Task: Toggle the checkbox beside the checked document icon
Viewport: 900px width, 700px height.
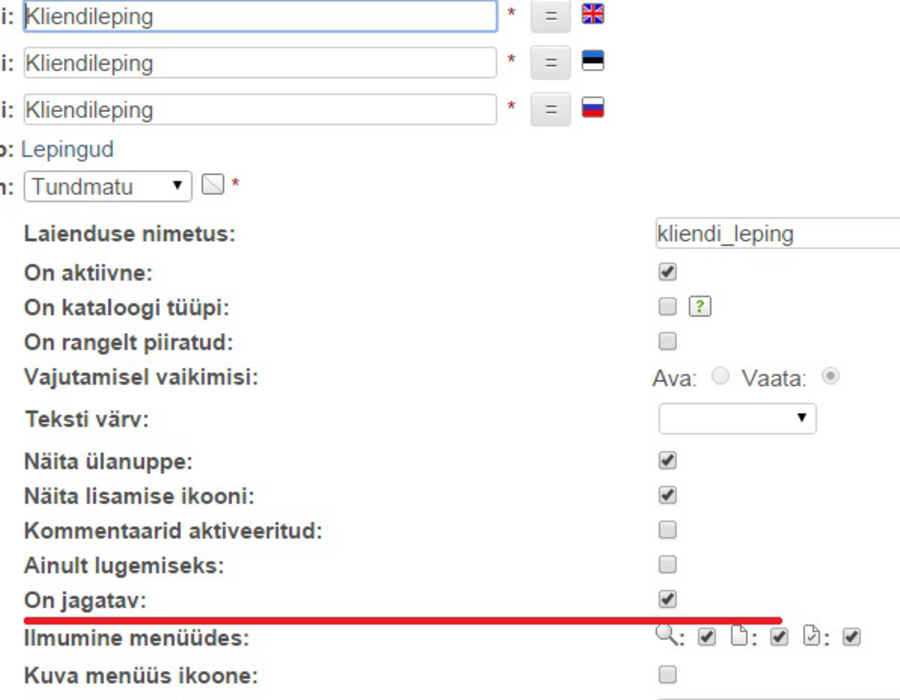Action: [852, 637]
